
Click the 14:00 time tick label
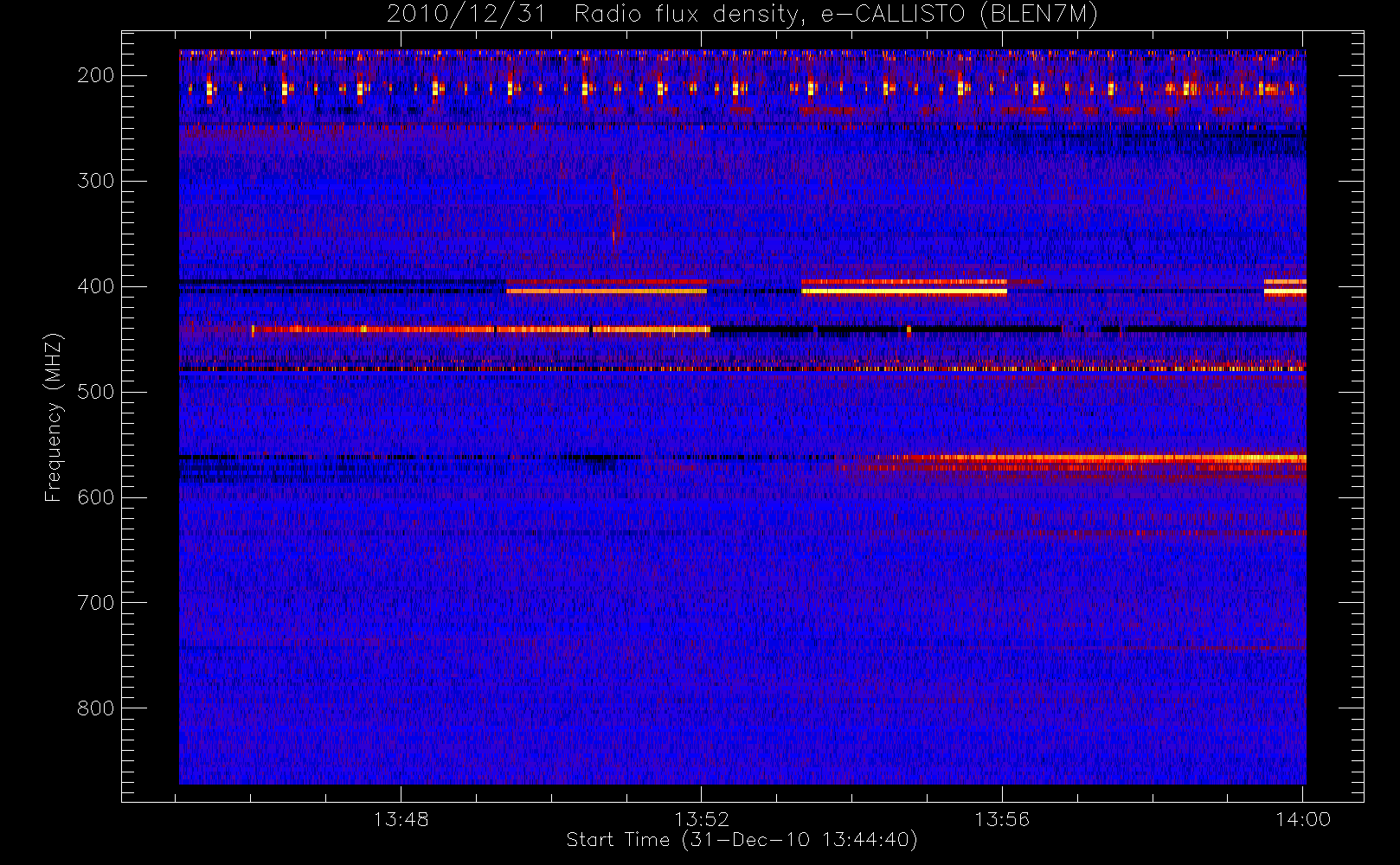click(1303, 819)
